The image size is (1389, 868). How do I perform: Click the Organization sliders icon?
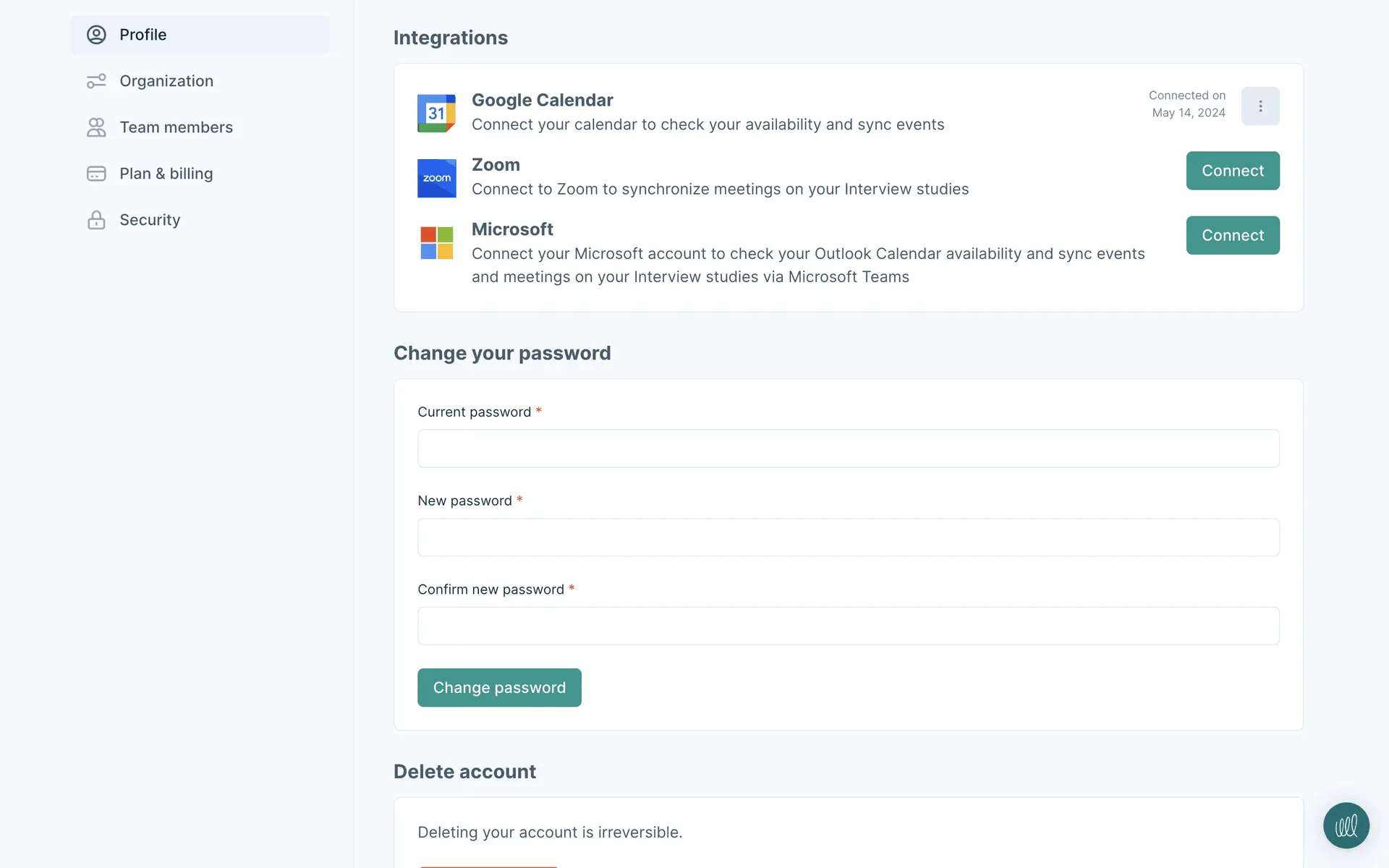[x=96, y=81]
